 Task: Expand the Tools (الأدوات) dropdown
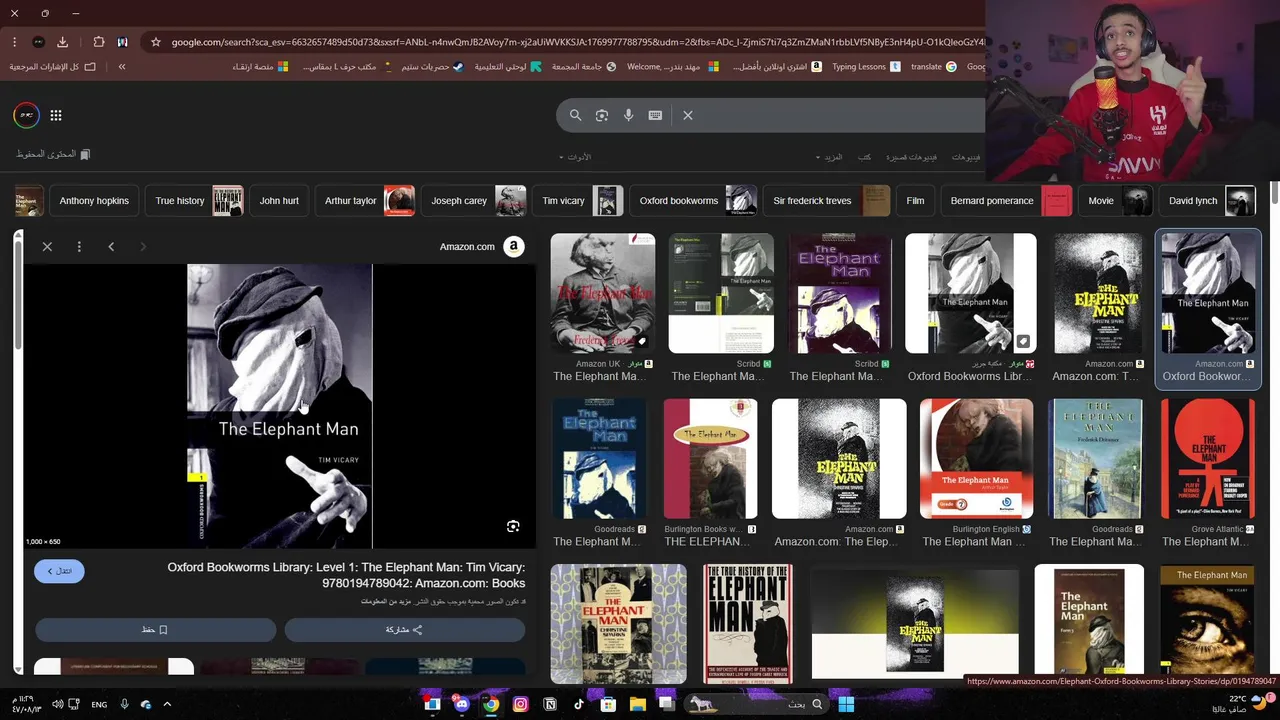pos(575,157)
